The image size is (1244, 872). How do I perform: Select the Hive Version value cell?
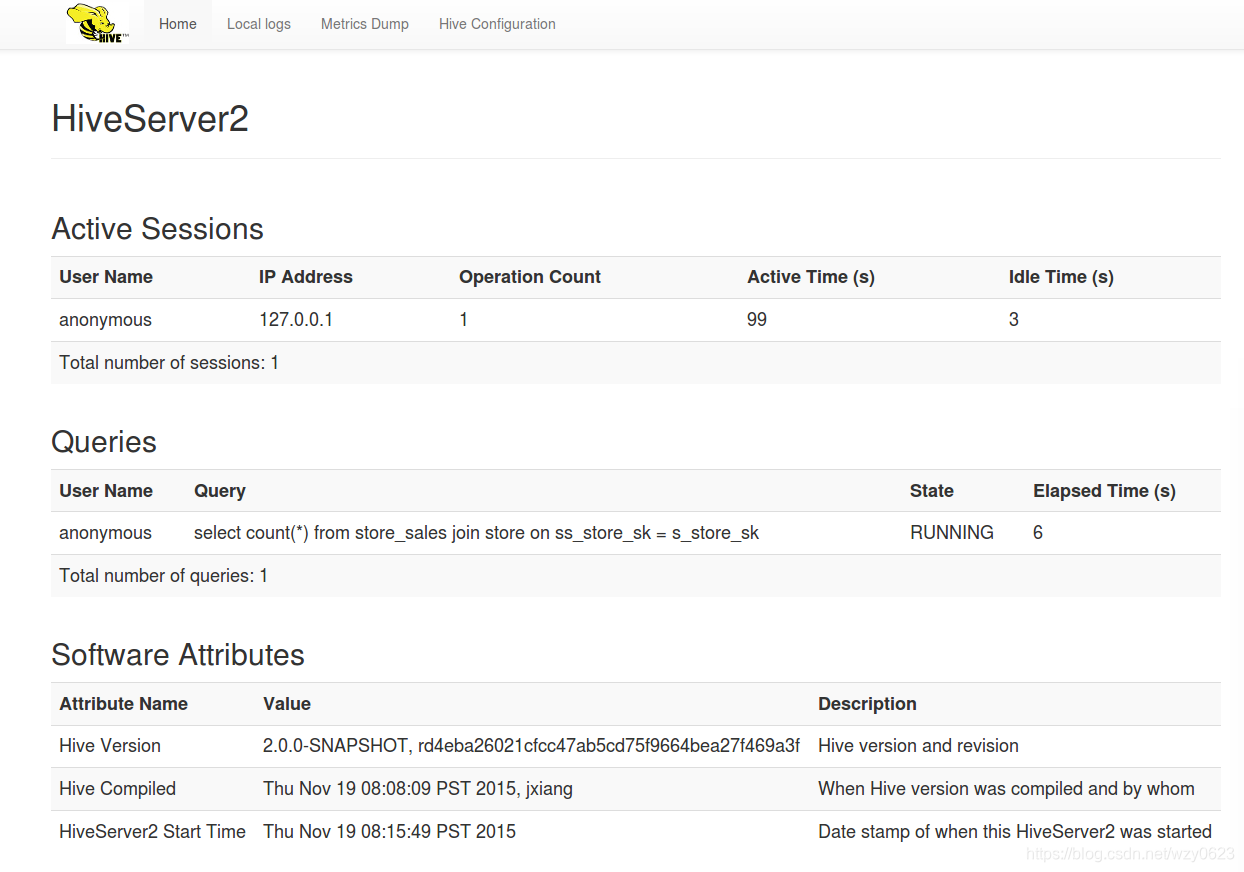pos(531,746)
